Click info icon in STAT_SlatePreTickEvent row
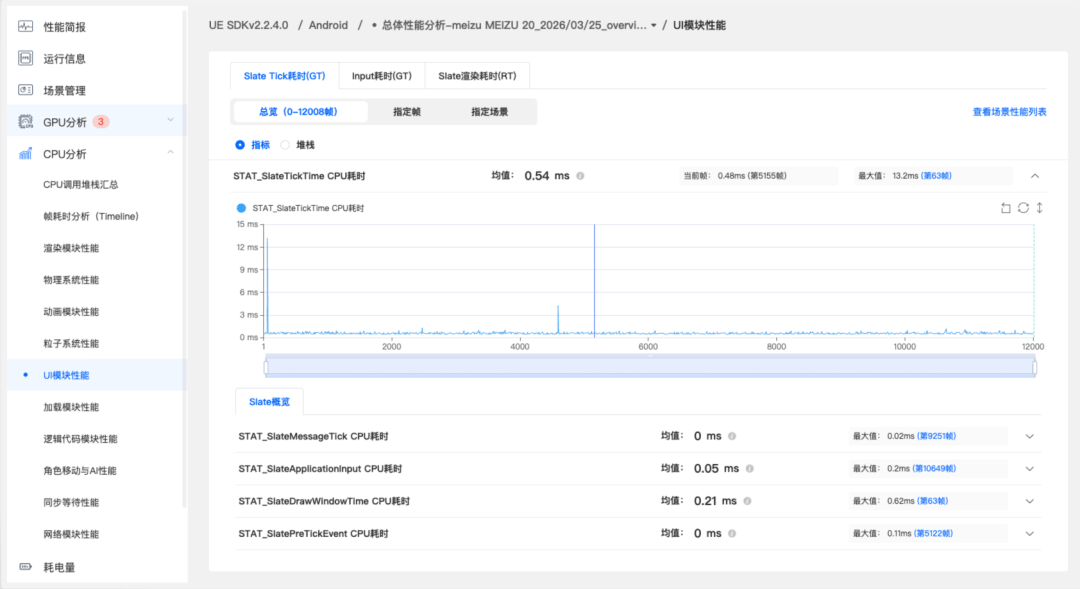Image resolution: width=1080 pixels, height=589 pixels. (x=732, y=533)
